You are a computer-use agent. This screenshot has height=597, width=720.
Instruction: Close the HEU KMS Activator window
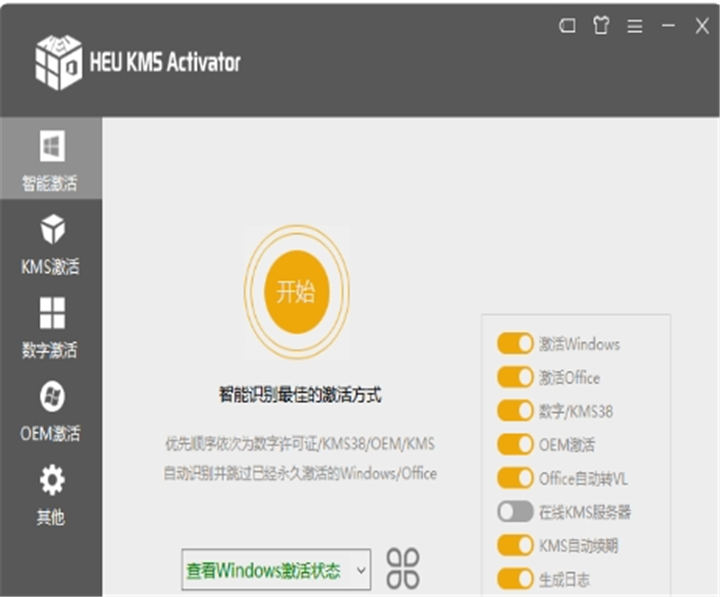click(702, 26)
